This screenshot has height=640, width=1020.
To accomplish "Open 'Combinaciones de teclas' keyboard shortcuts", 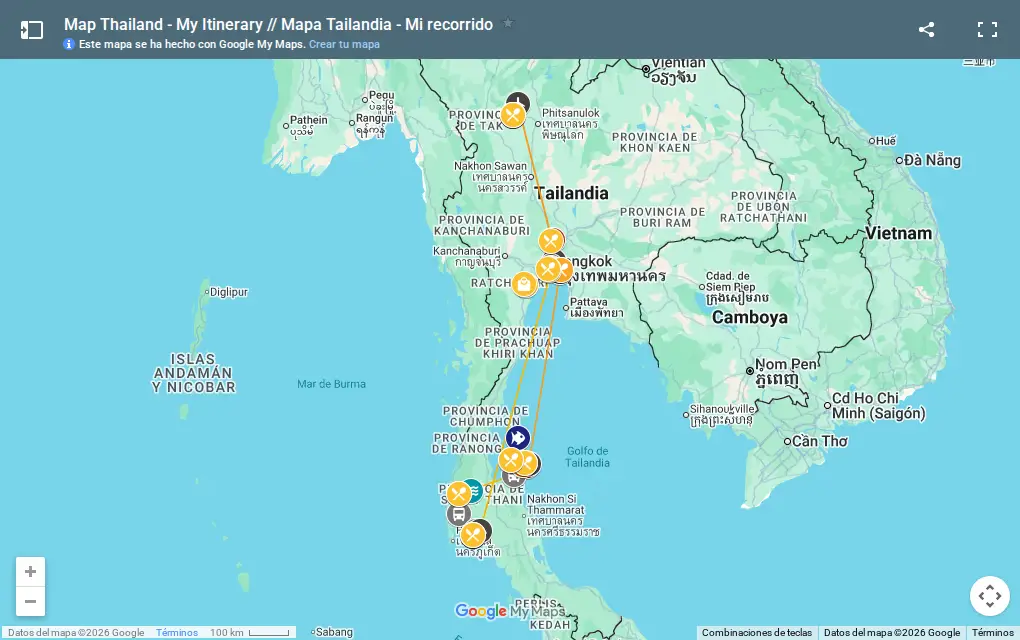I will [x=757, y=632].
